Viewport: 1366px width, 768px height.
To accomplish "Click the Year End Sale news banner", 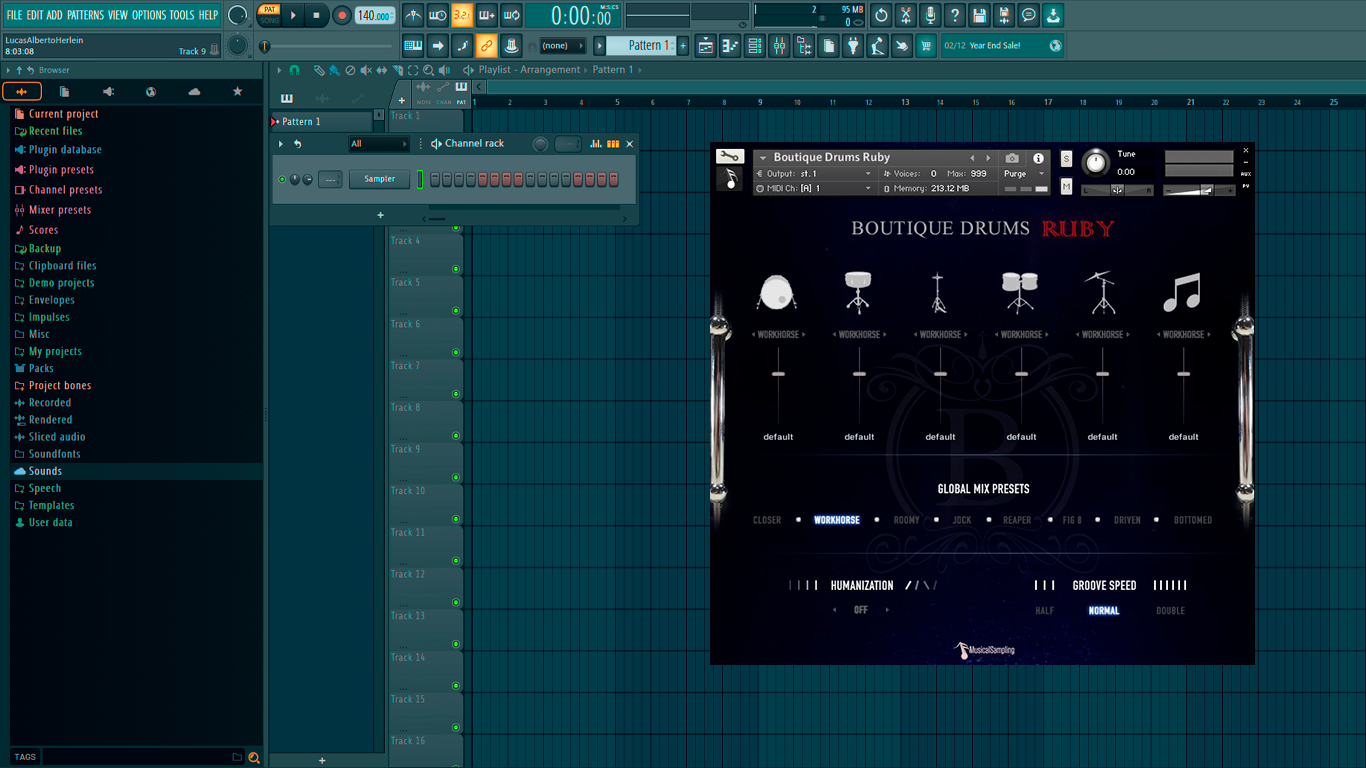I will point(1003,46).
